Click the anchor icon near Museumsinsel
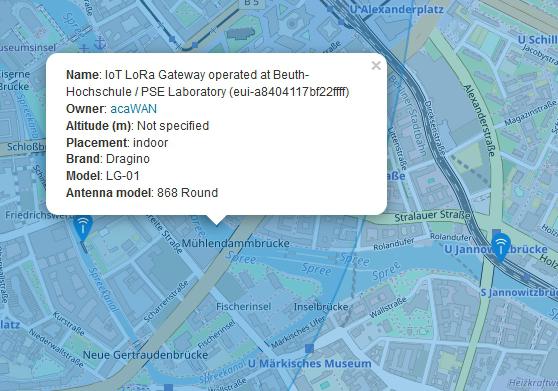This screenshot has height=391, width=558. click(x=100, y=43)
